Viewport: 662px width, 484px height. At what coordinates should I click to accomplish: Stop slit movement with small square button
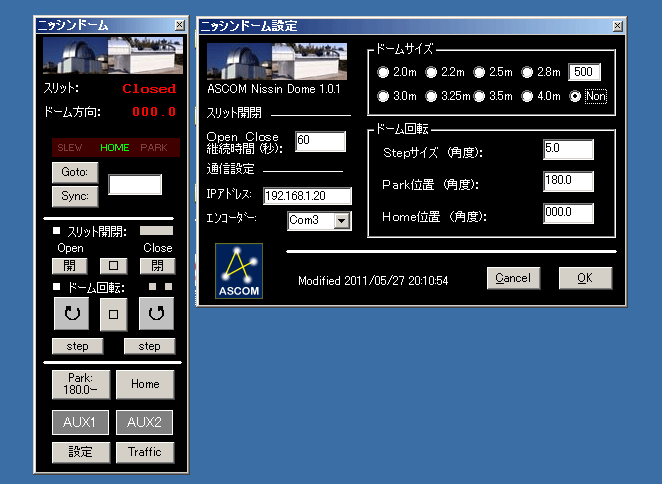click(x=113, y=266)
